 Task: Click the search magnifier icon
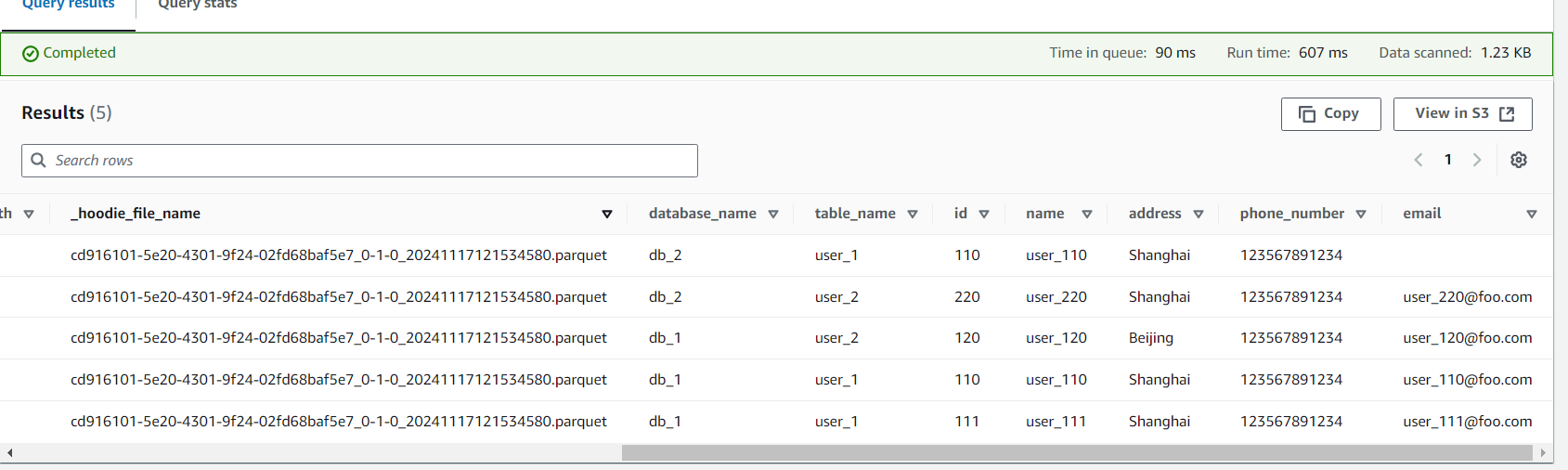coord(38,160)
